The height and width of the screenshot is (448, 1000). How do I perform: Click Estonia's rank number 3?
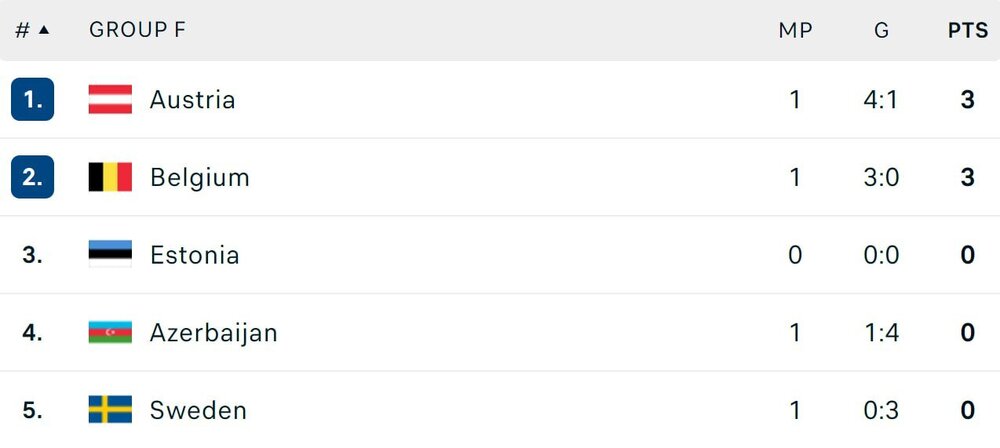33,255
